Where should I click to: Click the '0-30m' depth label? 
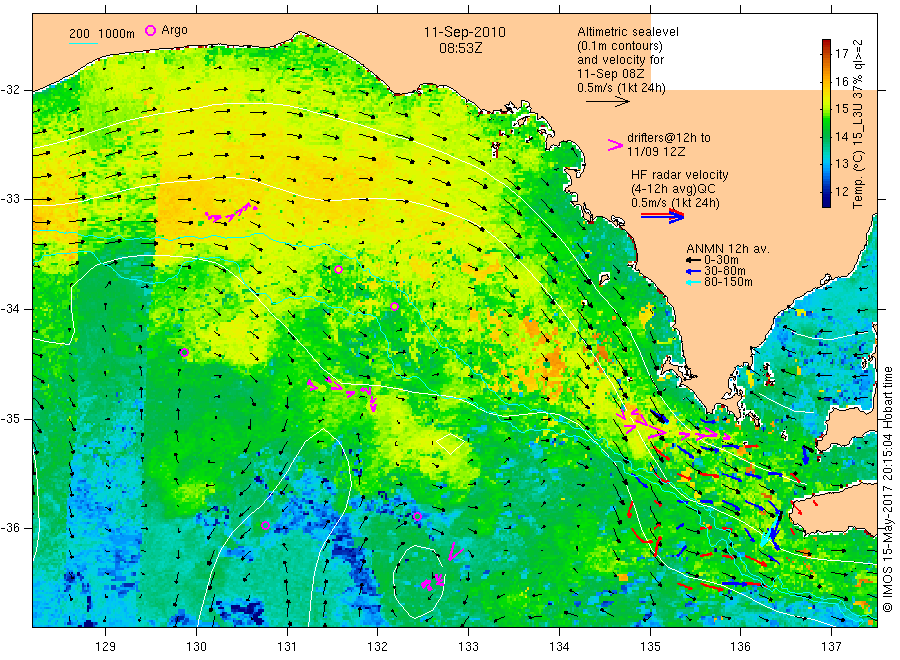(x=721, y=260)
